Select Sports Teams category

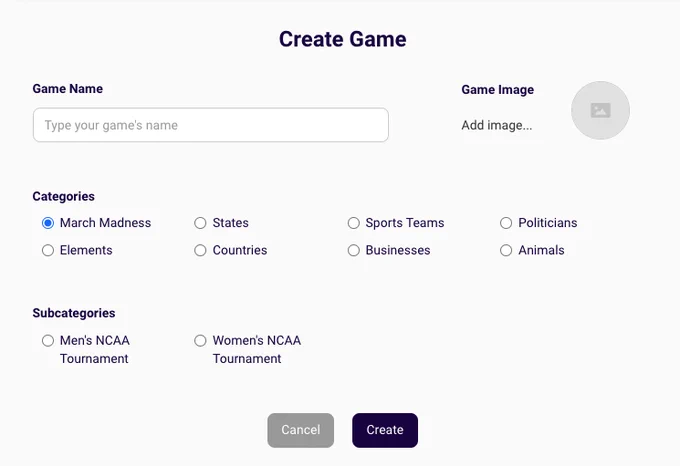pos(353,223)
